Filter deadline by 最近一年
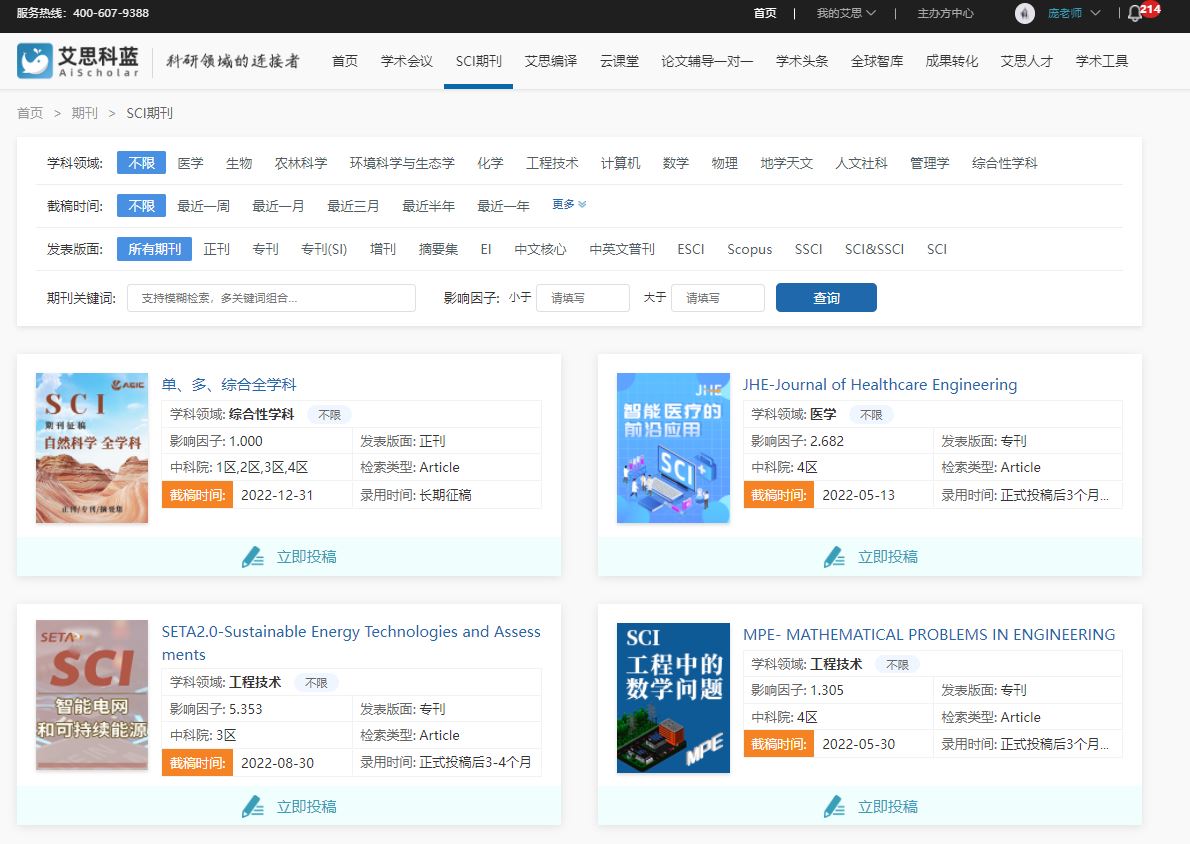The height and width of the screenshot is (844, 1190). [x=503, y=206]
